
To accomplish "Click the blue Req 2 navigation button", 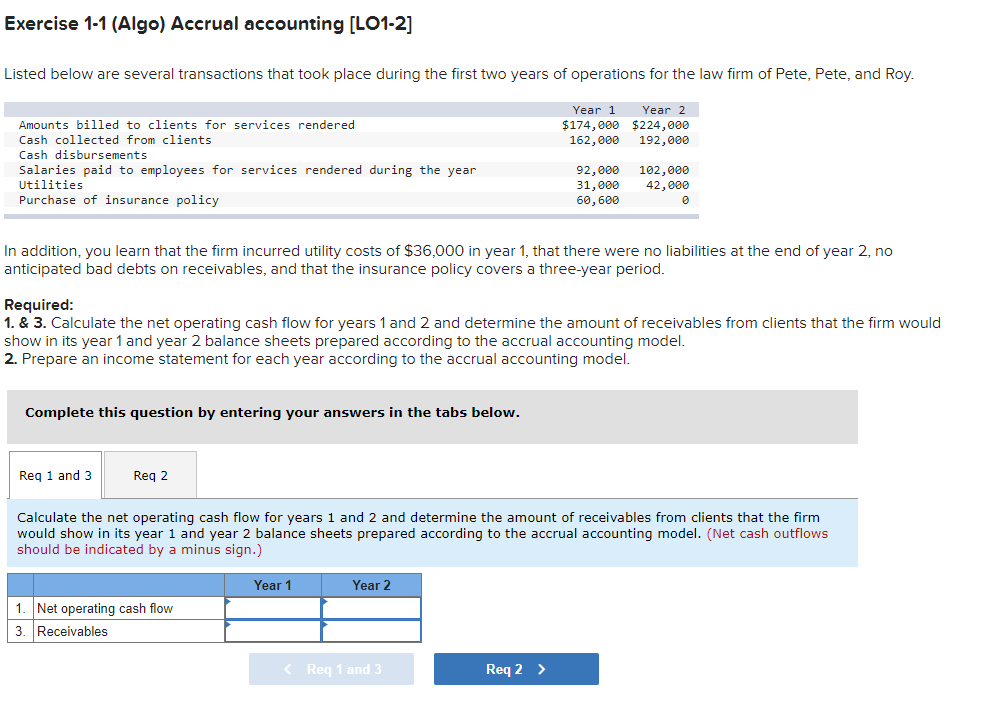I will point(516,668).
